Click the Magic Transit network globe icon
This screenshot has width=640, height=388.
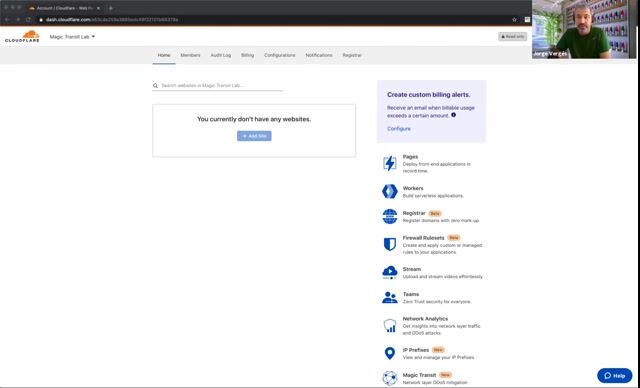click(390, 378)
